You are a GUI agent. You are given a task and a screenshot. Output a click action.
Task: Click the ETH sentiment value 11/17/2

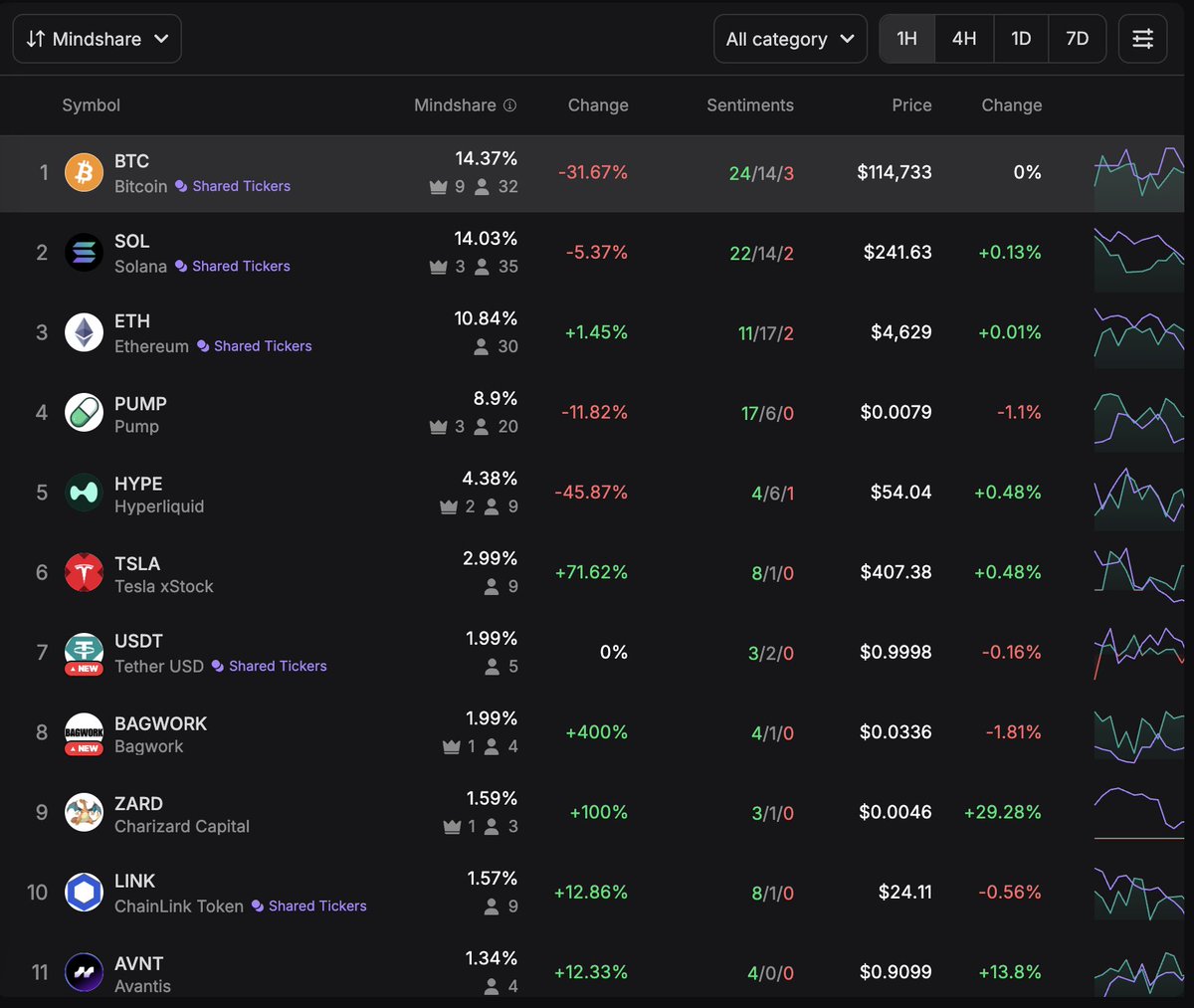pyautogui.click(x=766, y=333)
